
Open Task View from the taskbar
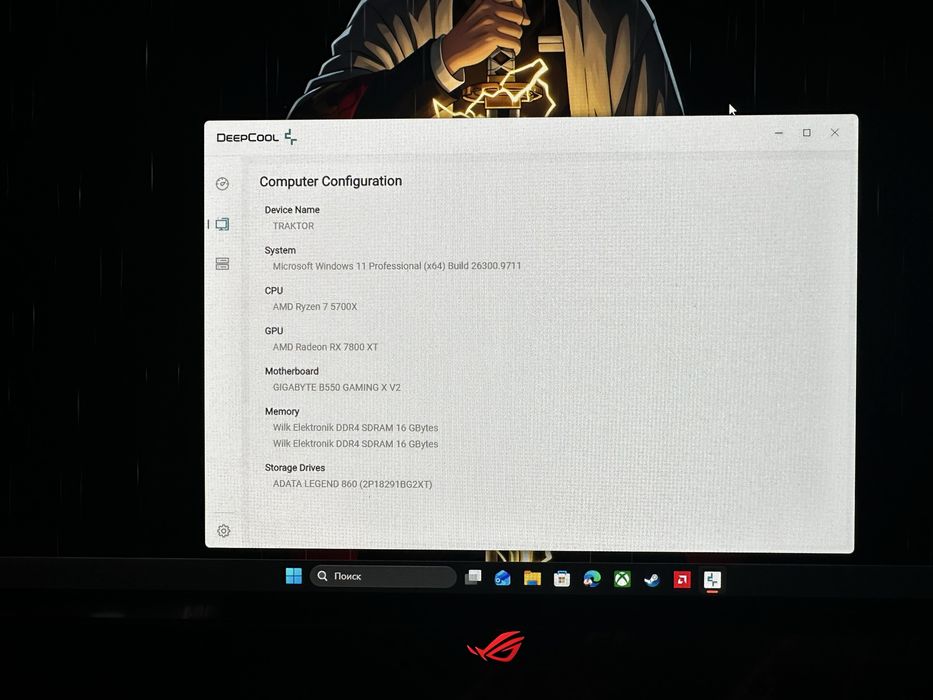(474, 577)
